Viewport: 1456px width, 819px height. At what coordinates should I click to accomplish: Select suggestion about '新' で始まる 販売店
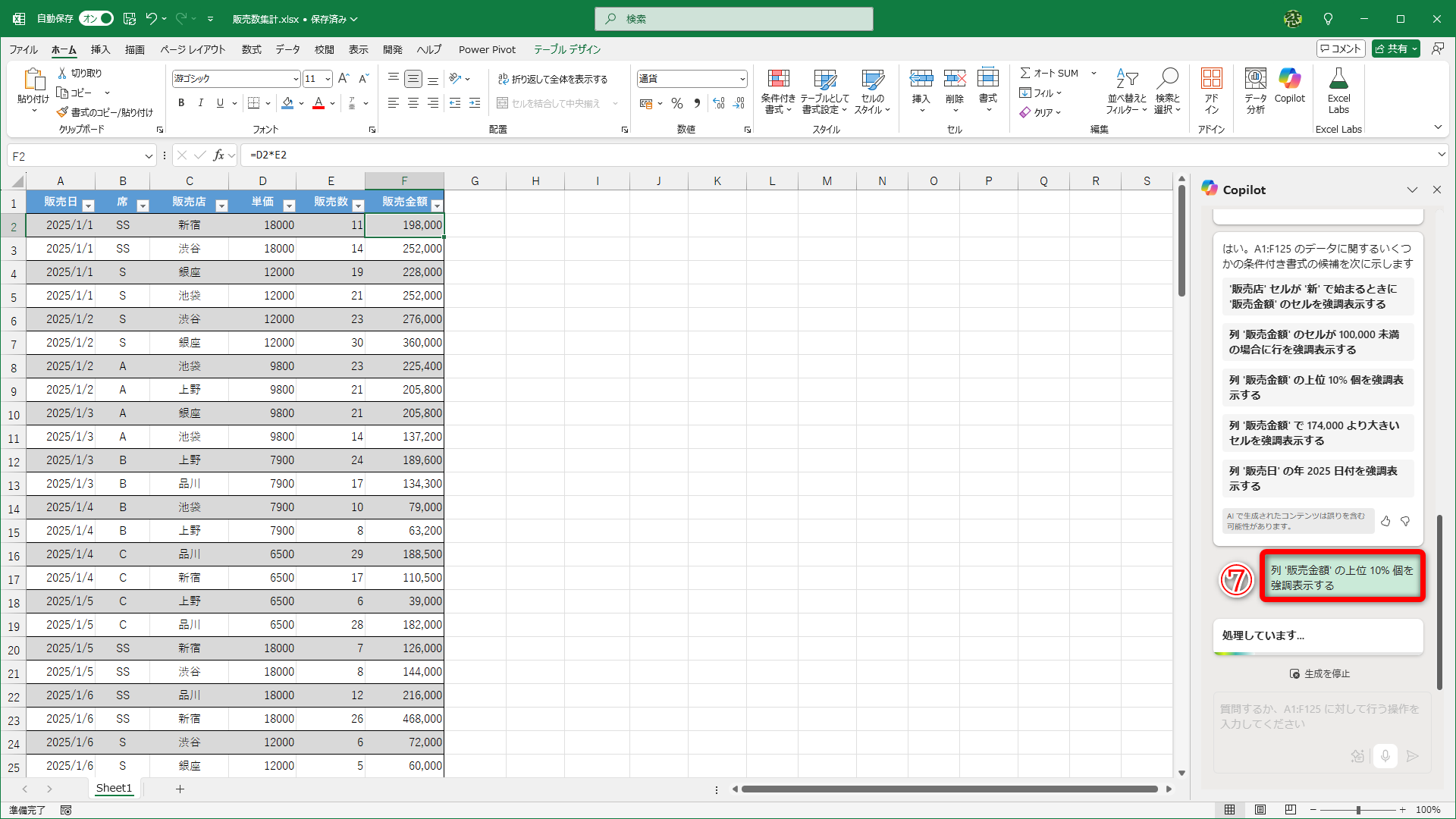(1316, 296)
